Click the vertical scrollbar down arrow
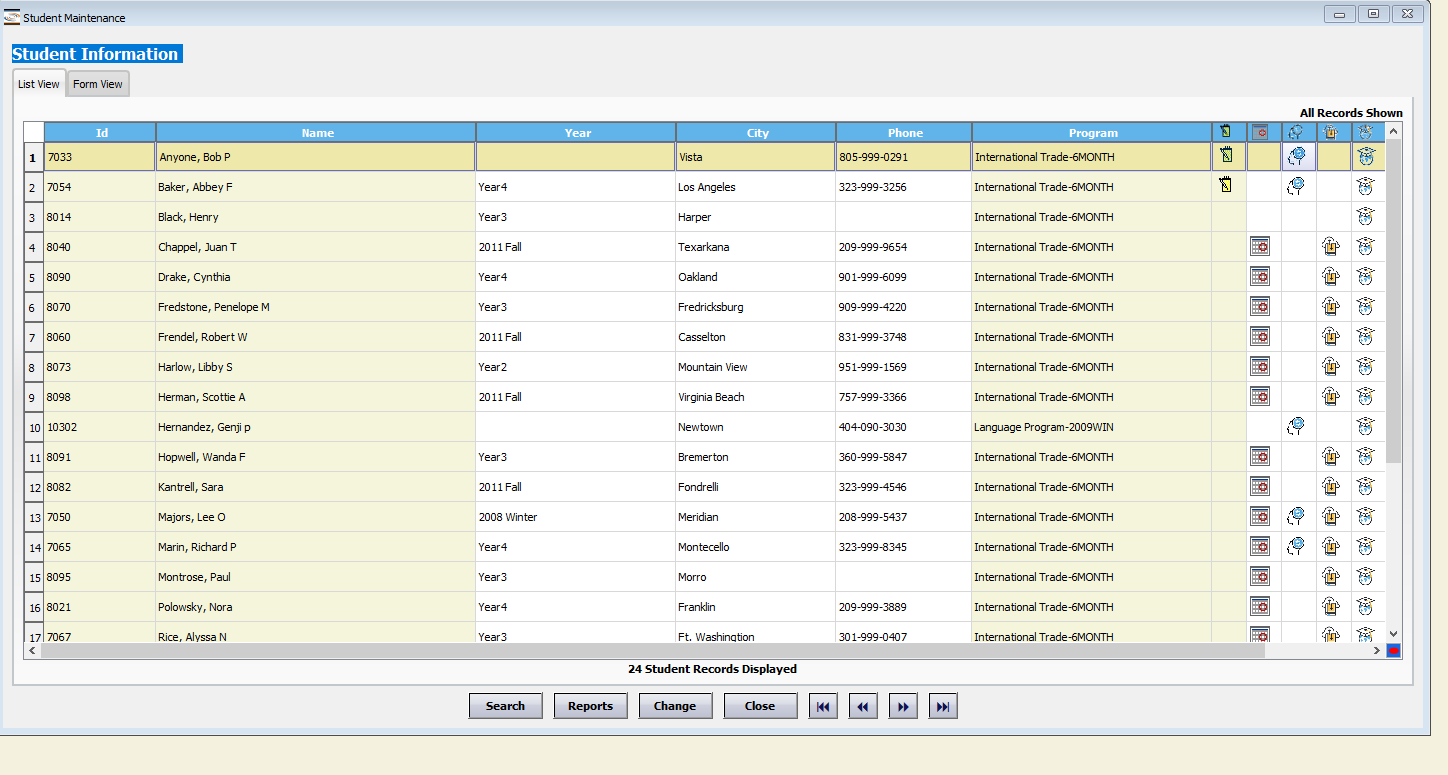Screen dimensions: 1448x775 1394,633
